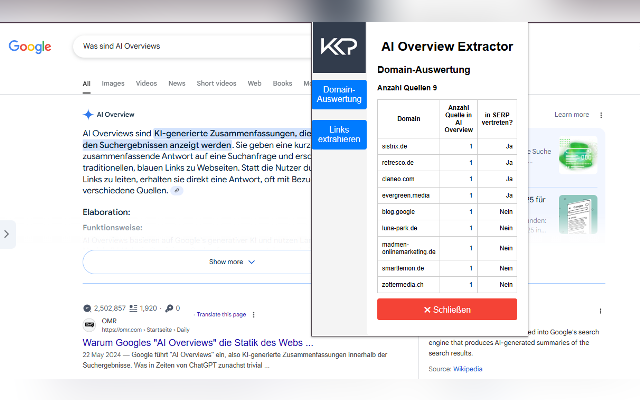Open the result 'Warum Googles AI Overviews' link

point(198,342)
